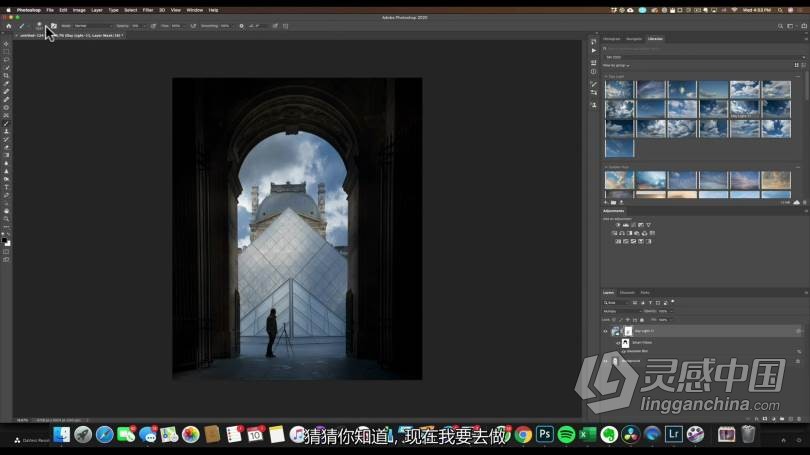The image size is (810, 455).
Task: Select the highlighted Brush tool in toolbar
Action: [6, 123]
